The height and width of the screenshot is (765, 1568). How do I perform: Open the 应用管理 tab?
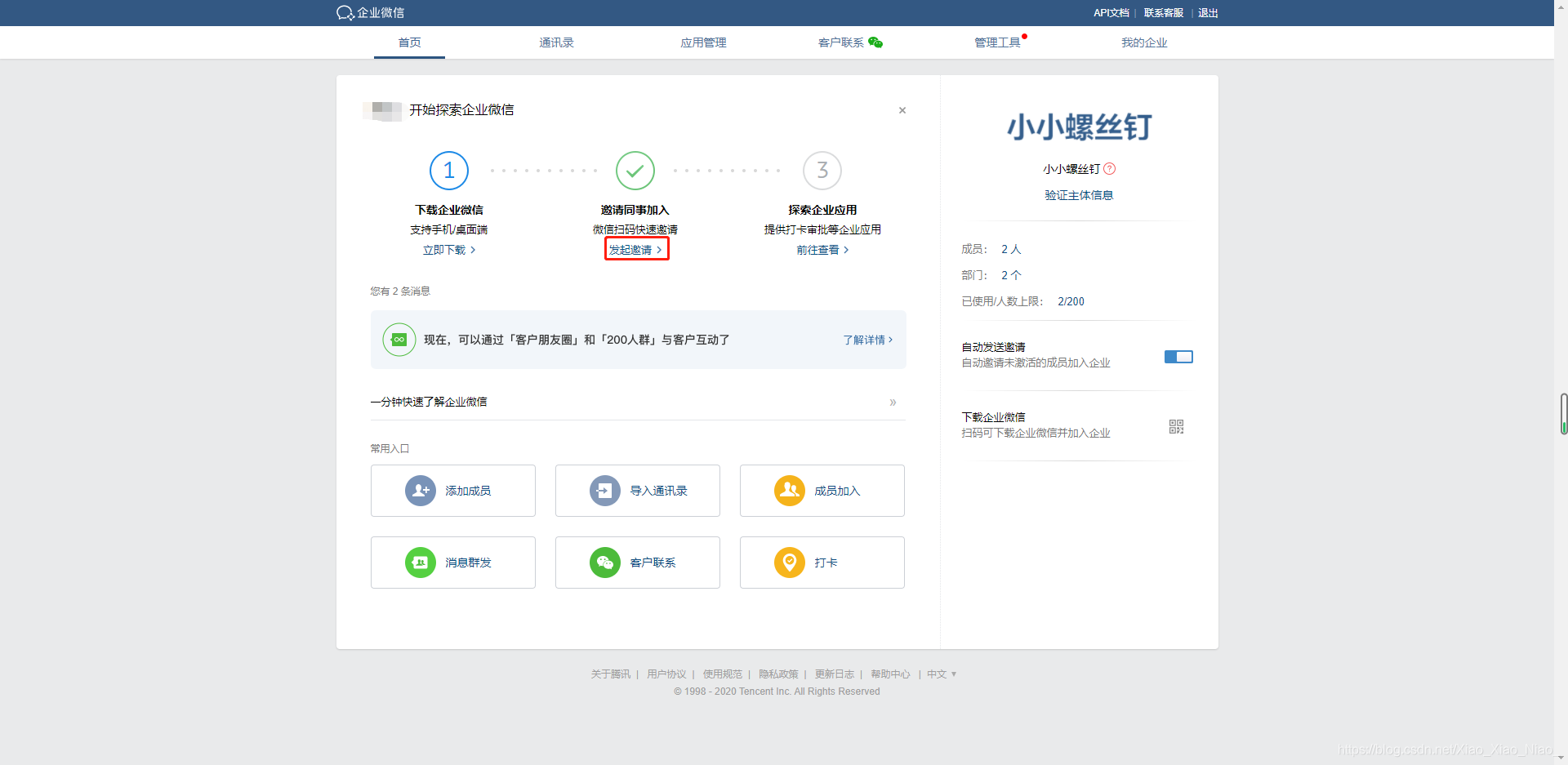pyautogui.click(x=703, y=42)
